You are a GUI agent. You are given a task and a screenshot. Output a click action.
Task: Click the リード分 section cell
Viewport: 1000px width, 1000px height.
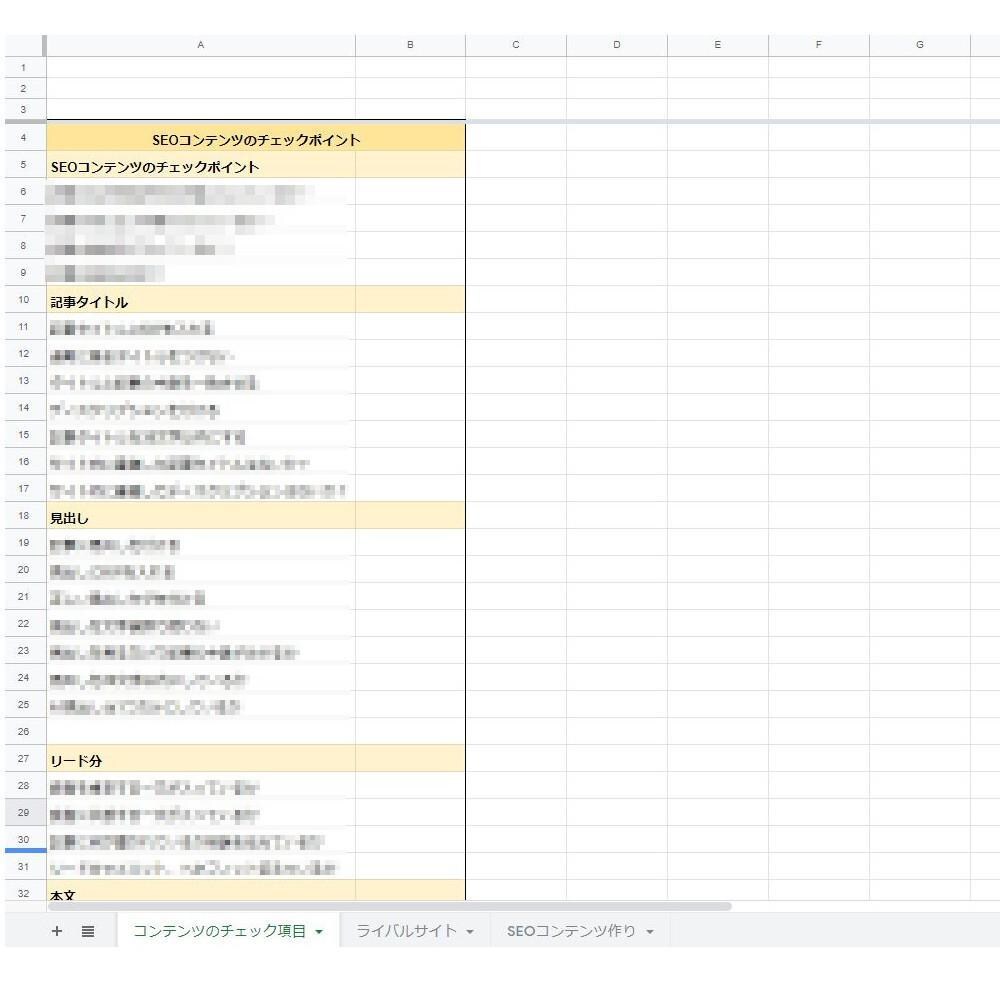(201, 758)
